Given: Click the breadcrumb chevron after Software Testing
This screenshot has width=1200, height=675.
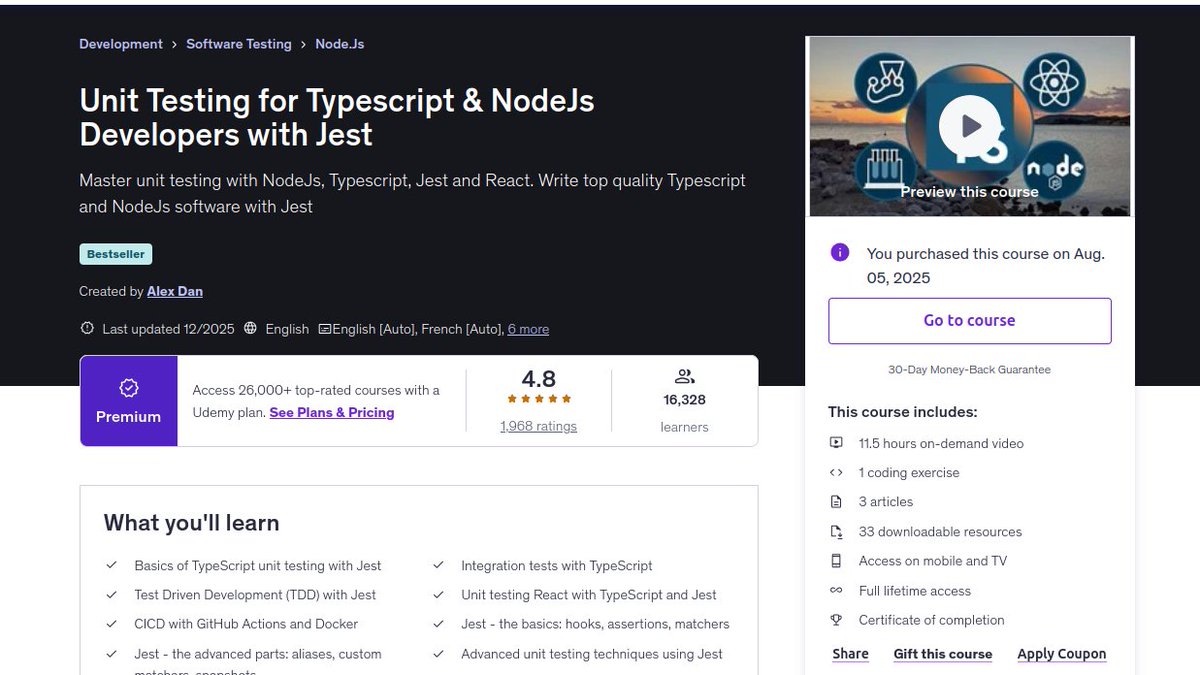Looking at the screenshot, I should [x=303, y=44].
